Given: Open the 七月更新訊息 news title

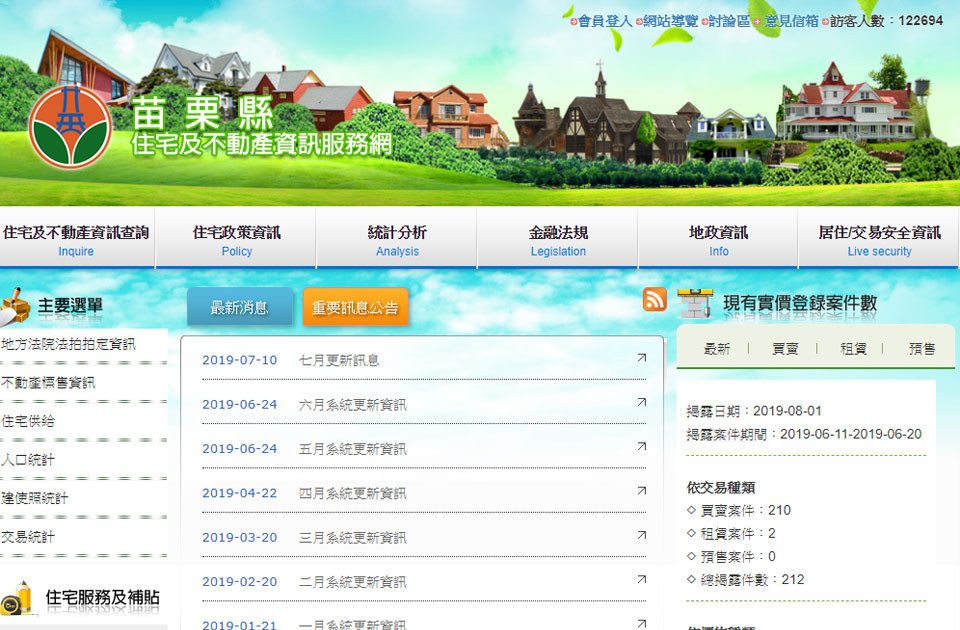Looking at the screenshot, I should pyautogui.click(x=339, y=361).
